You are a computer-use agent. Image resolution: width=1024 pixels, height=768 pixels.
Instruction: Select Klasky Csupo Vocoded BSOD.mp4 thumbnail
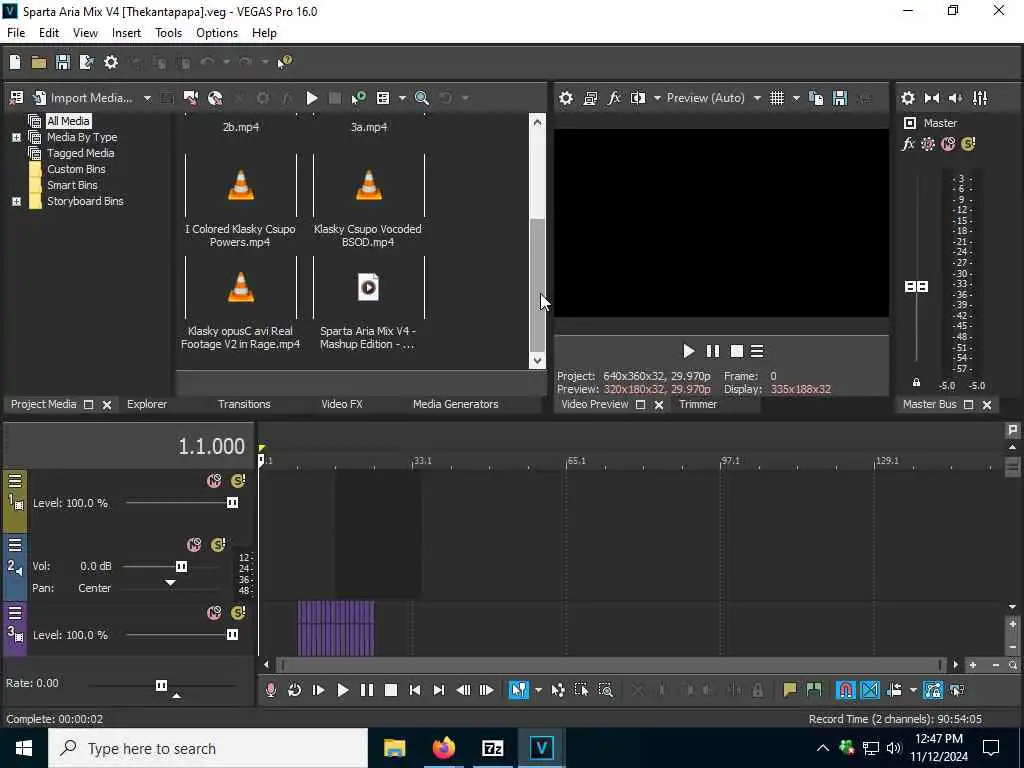point(368,185)
